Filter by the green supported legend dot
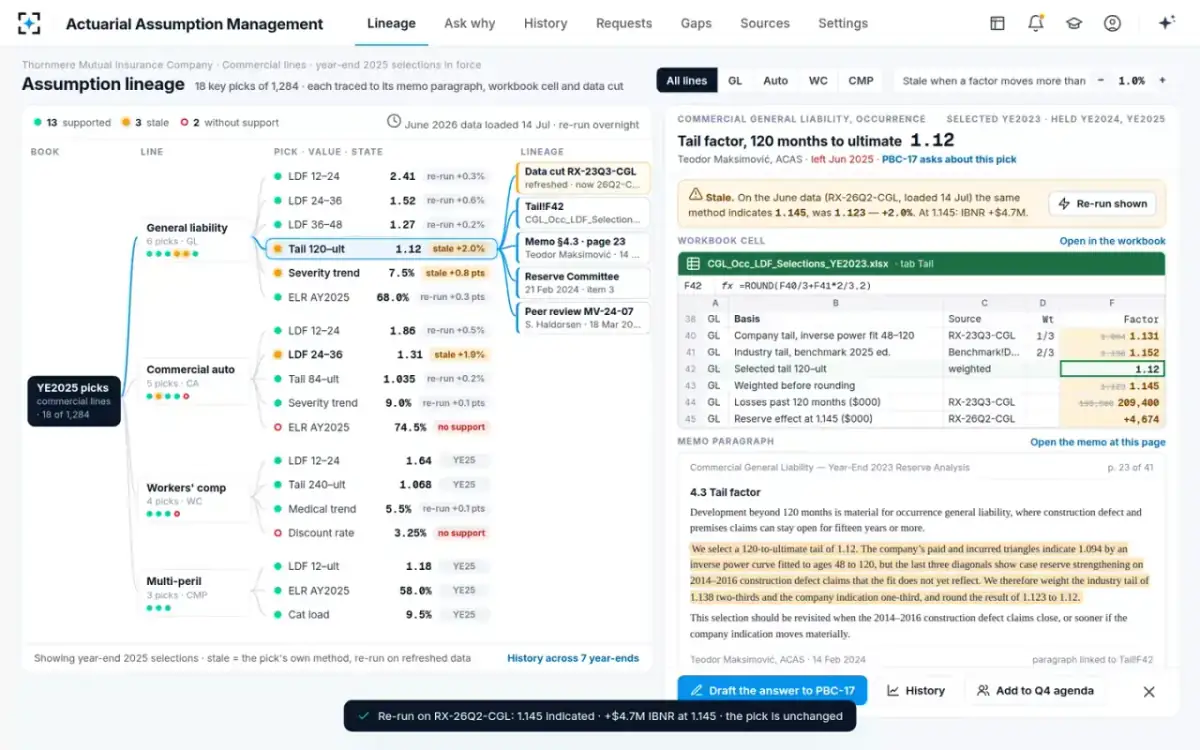 [x=72, y=123]
